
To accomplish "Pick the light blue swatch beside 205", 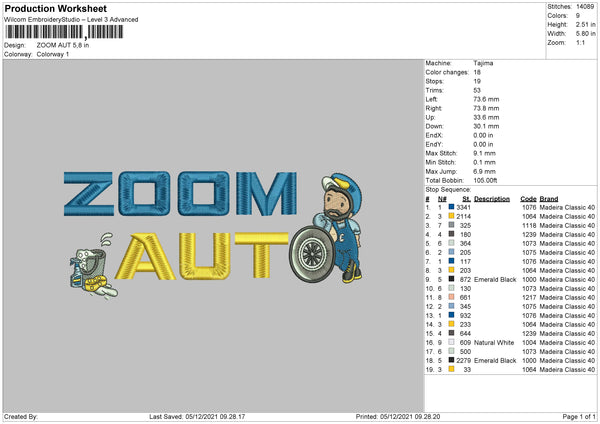I will pyautogui.click(x=452, y=252).
